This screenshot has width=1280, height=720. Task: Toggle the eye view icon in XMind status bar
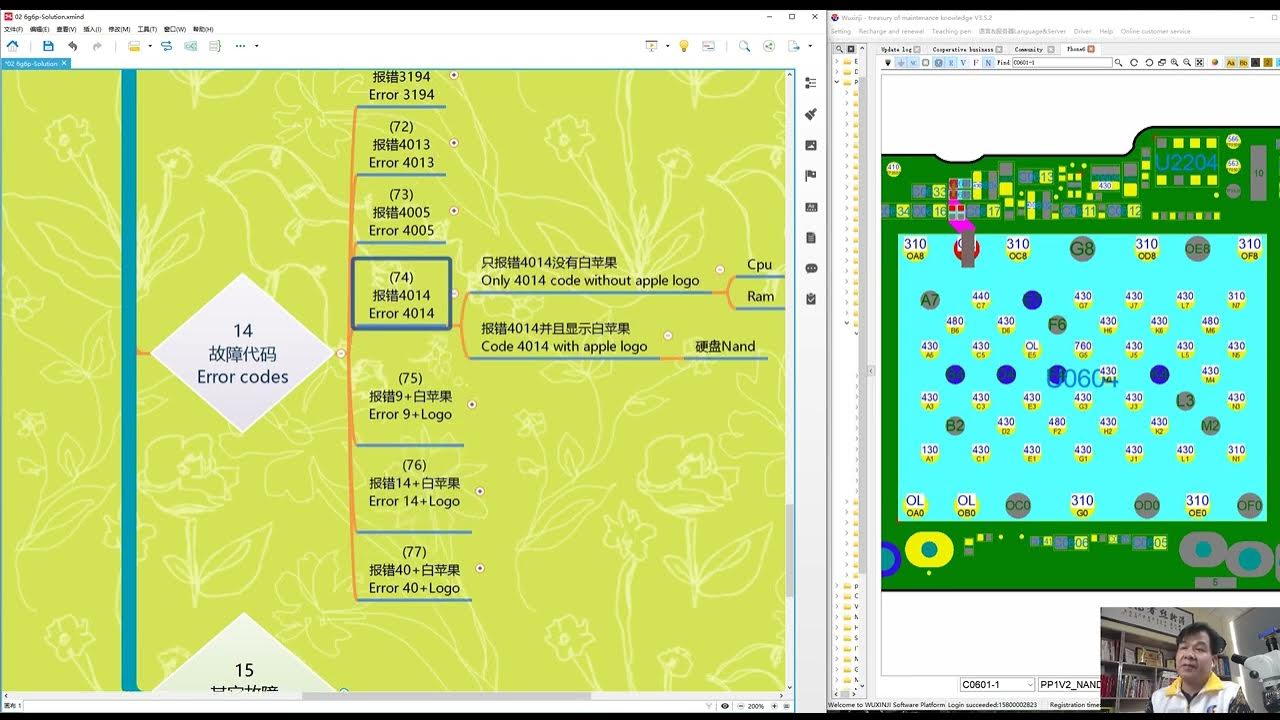click(x=725, y=706)
